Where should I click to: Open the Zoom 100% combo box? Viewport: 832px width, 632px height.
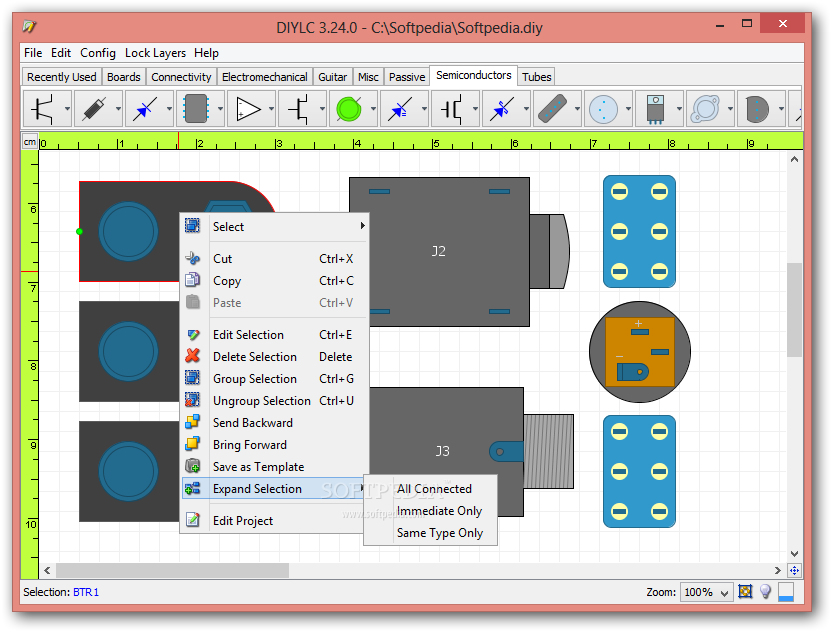tap(706, 592)
